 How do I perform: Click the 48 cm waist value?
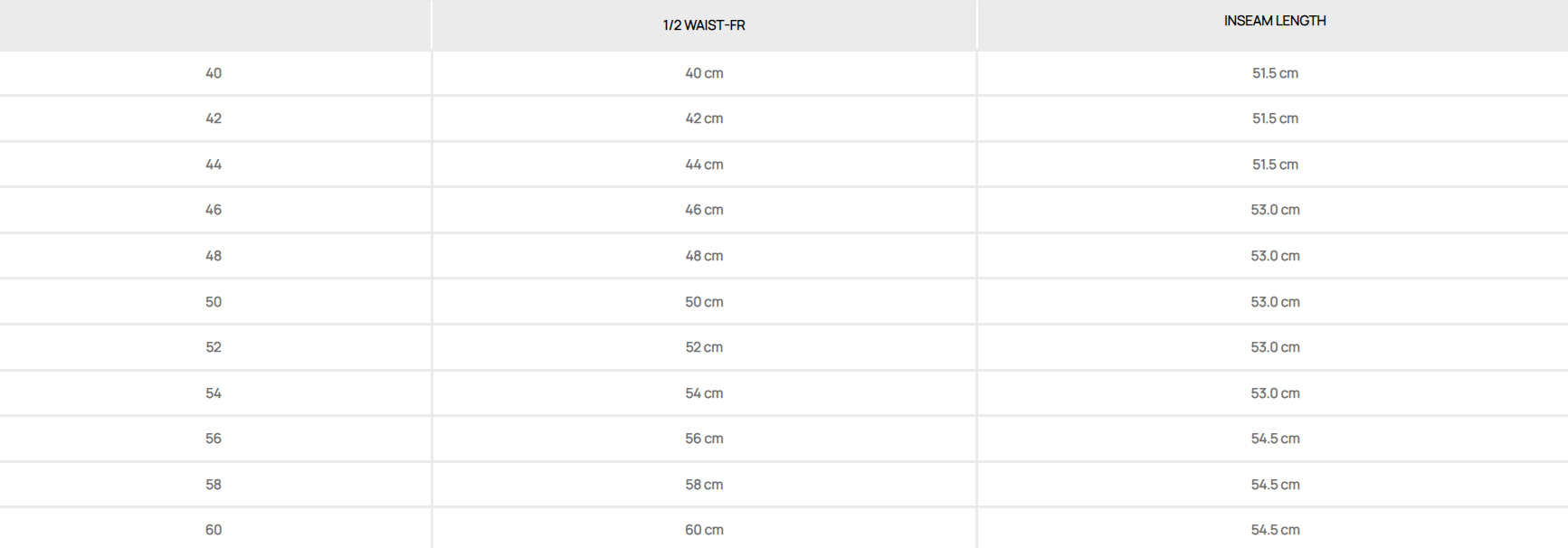click(x=704, y=256)
